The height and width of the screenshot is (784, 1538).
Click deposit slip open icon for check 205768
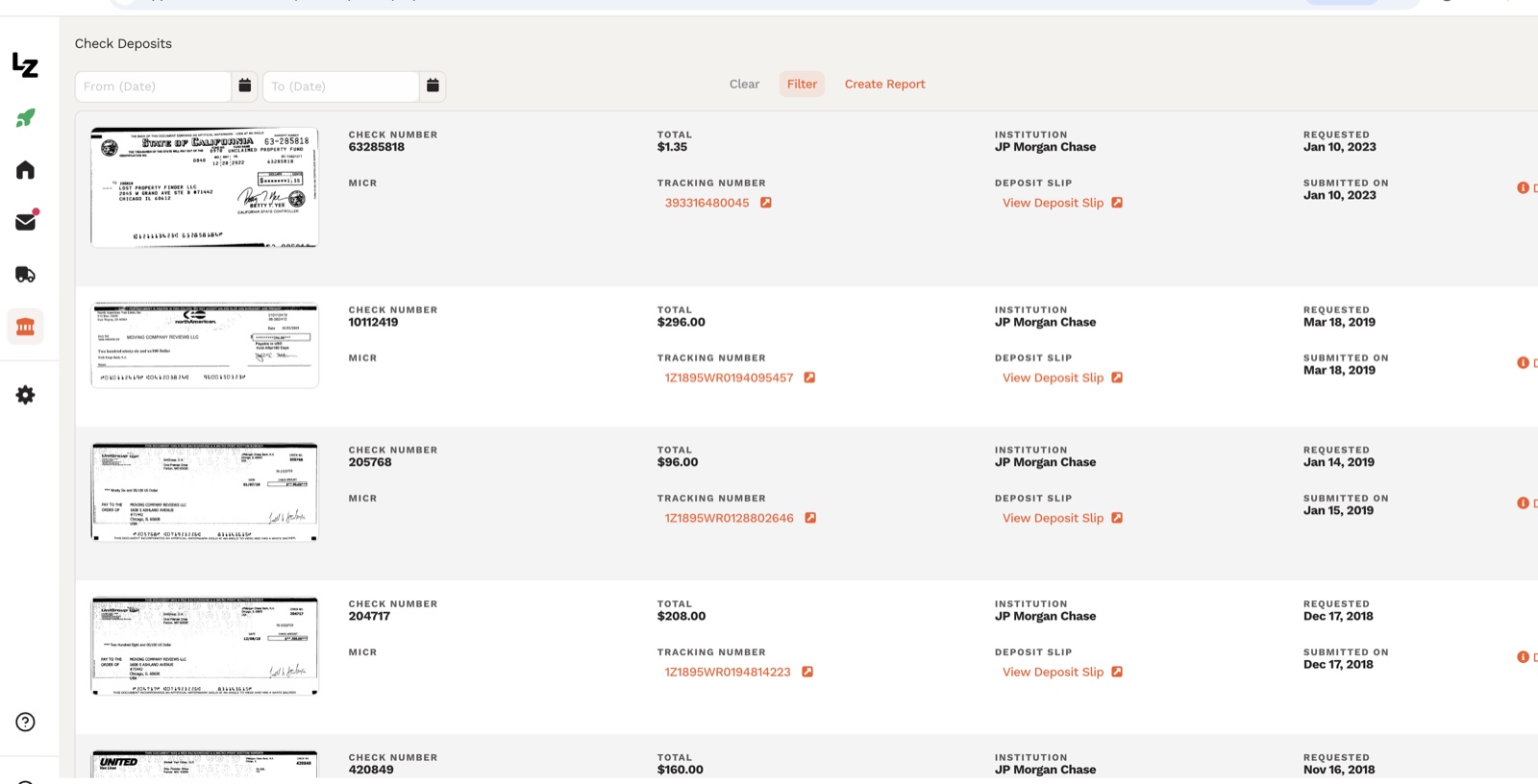click(x=1117, y=518)
